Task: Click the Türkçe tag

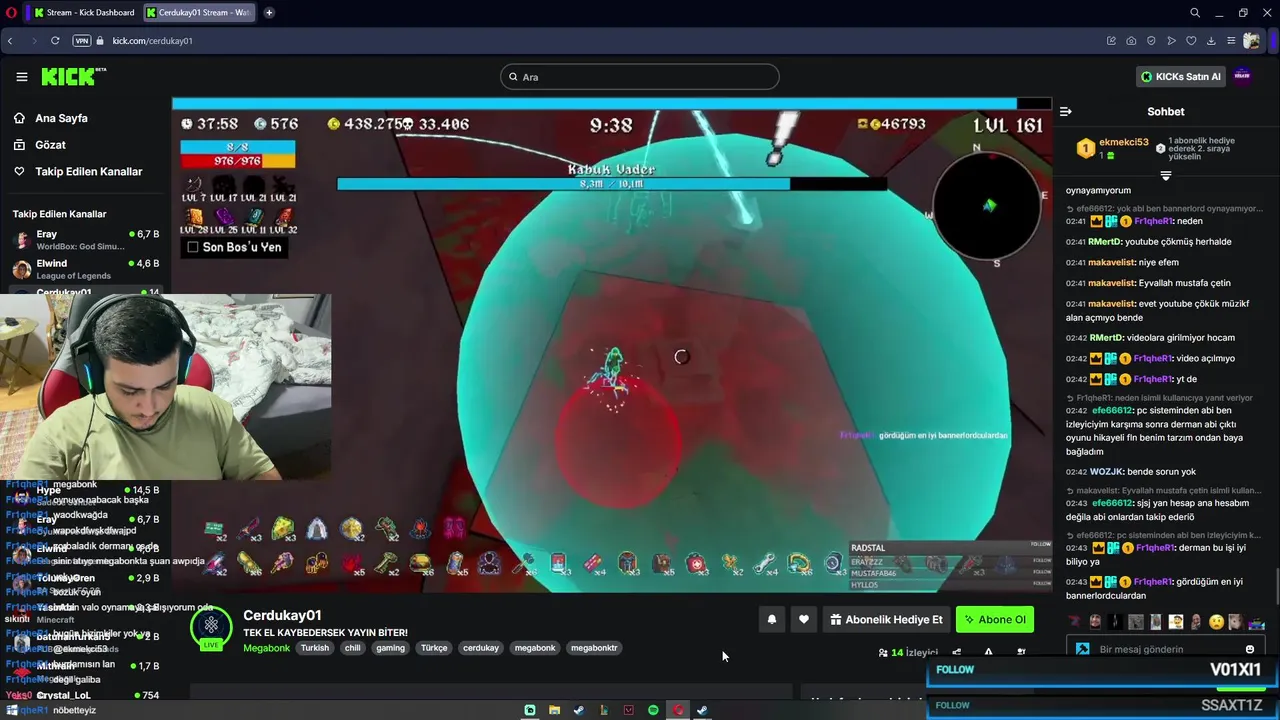Action: coord(434,648)
